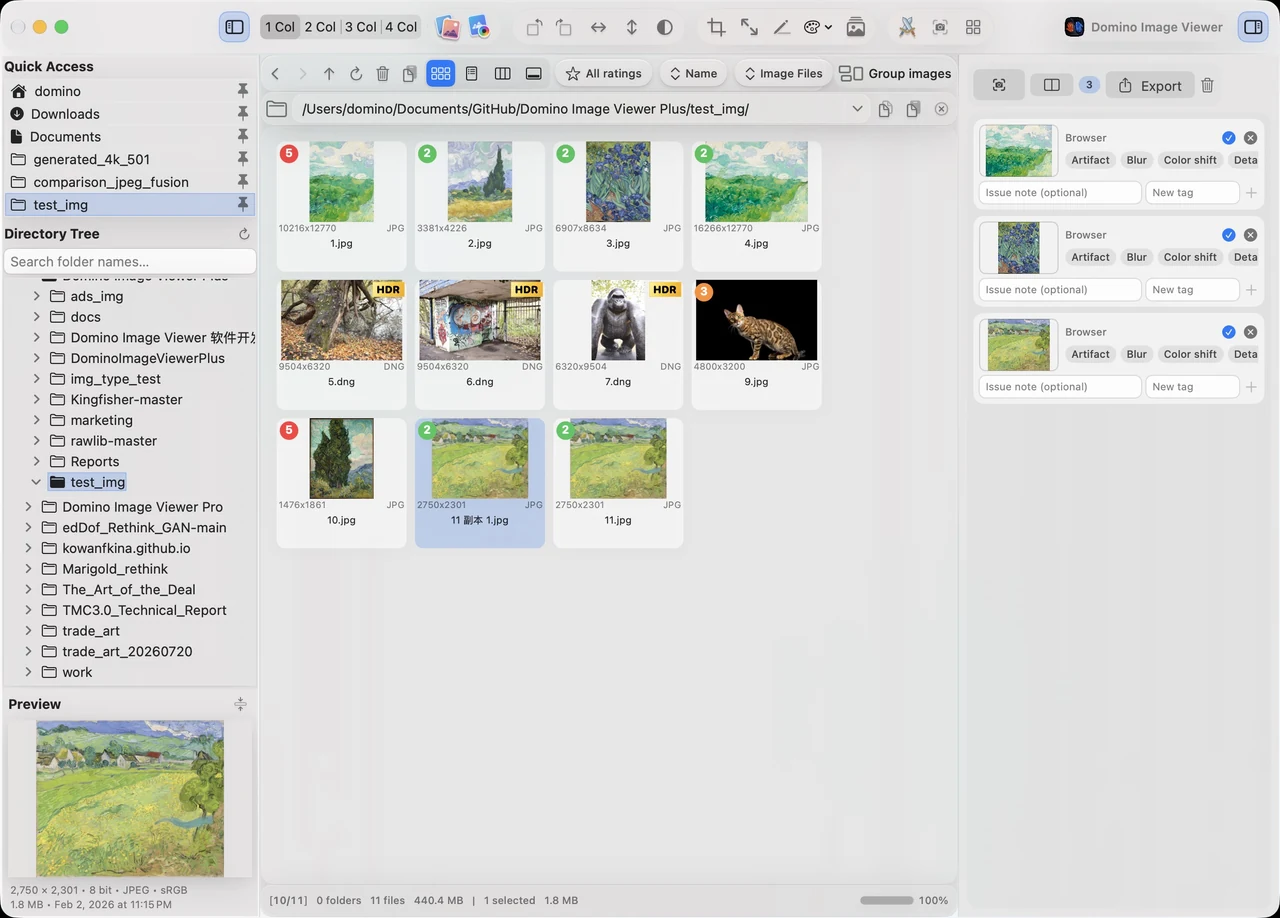Switch to the list view icon
Image resolution: width=1280 pixels, height=918 pixels.
[x=471, y=74]
